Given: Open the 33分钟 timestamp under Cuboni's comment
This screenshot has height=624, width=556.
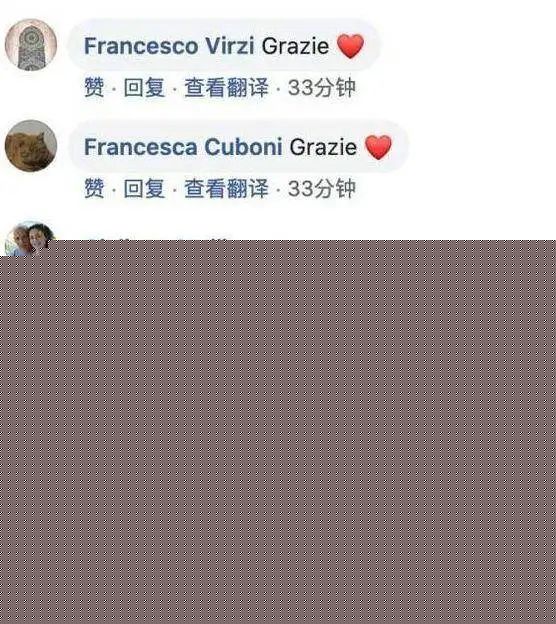Looking at the screenshot, I should [x=322, y=189].
